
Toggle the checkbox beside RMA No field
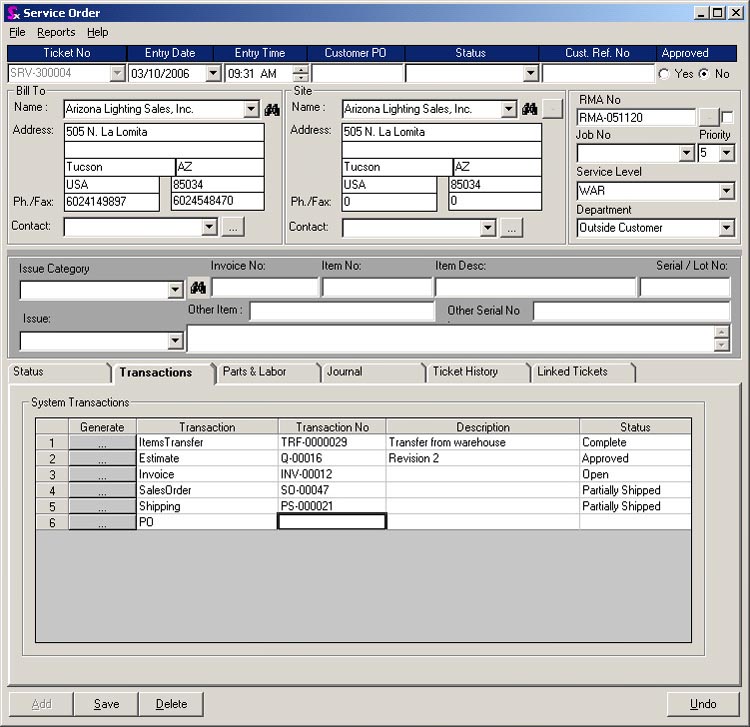click(727, 118)
